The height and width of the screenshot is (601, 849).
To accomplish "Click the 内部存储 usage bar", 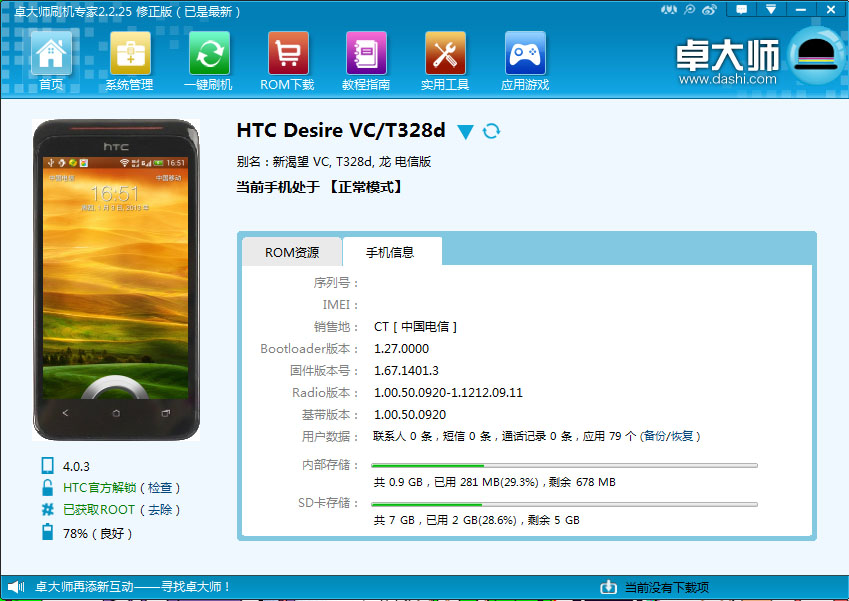I will pos(564,466).
